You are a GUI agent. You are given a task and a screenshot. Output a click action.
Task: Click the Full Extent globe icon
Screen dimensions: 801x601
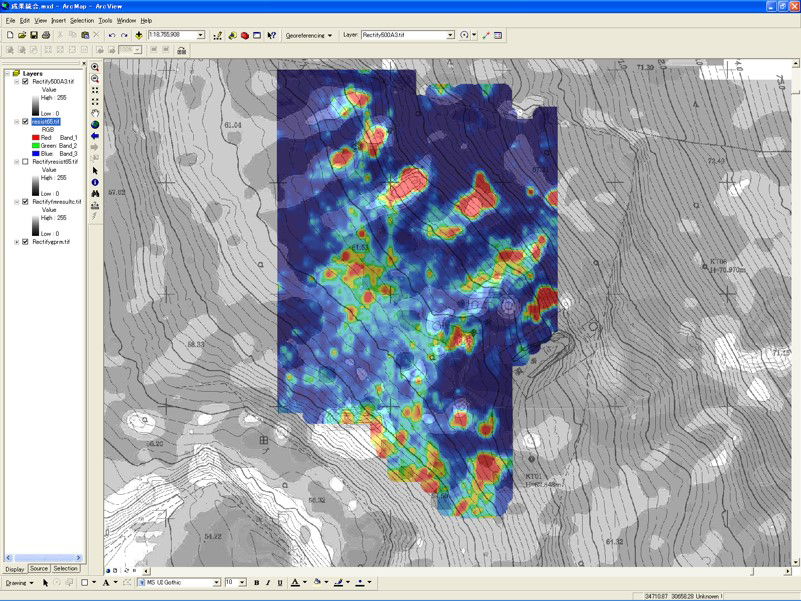95,124
